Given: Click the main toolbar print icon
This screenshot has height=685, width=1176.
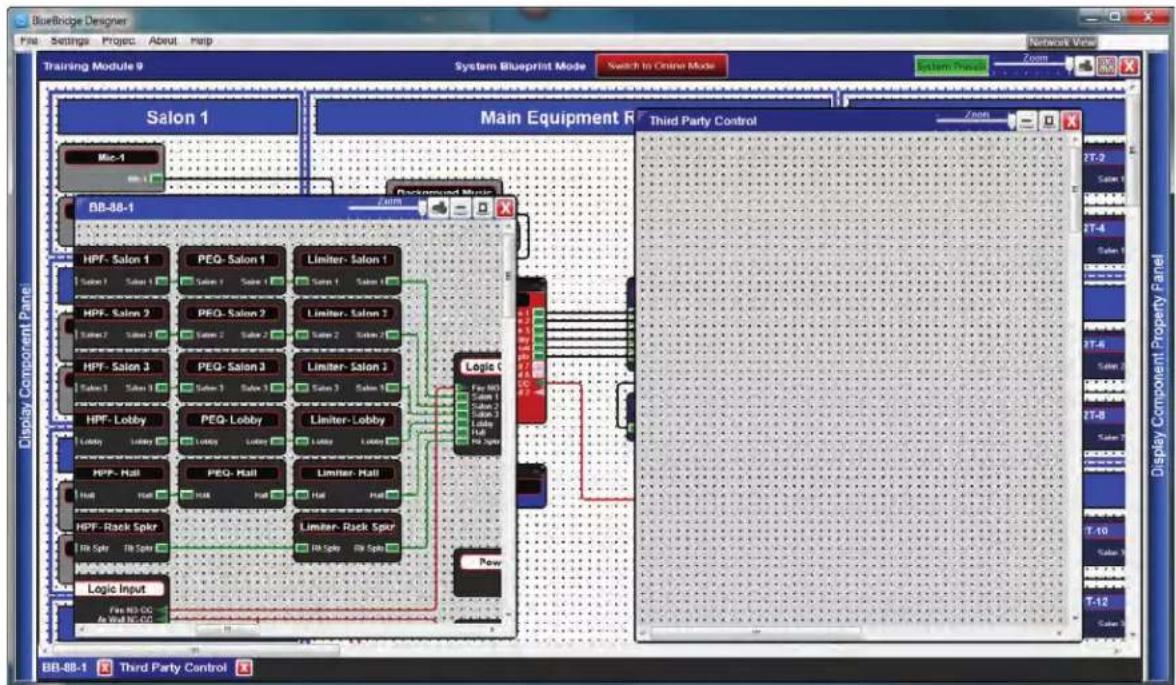Looking at the screenshot, I should (x=1085, y=66).
